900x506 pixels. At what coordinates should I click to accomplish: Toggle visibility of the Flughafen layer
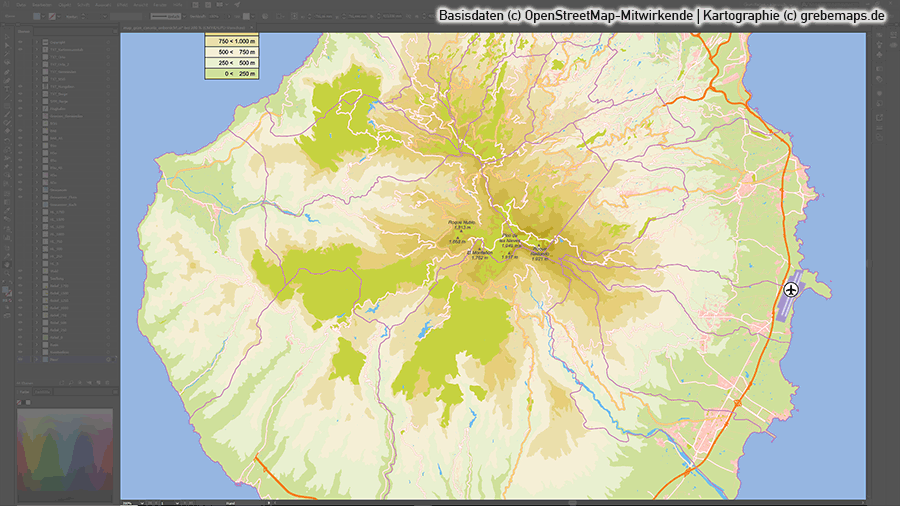tap(20, 109)
